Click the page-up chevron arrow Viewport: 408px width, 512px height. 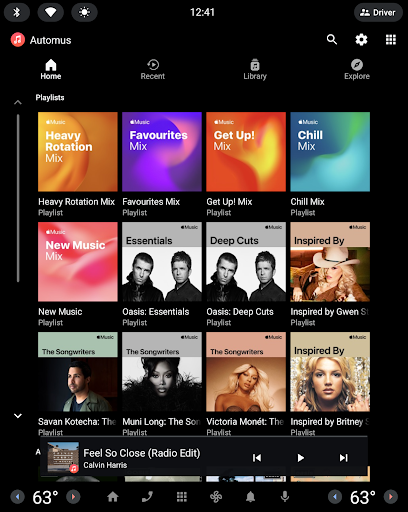(x=18, y=103)
